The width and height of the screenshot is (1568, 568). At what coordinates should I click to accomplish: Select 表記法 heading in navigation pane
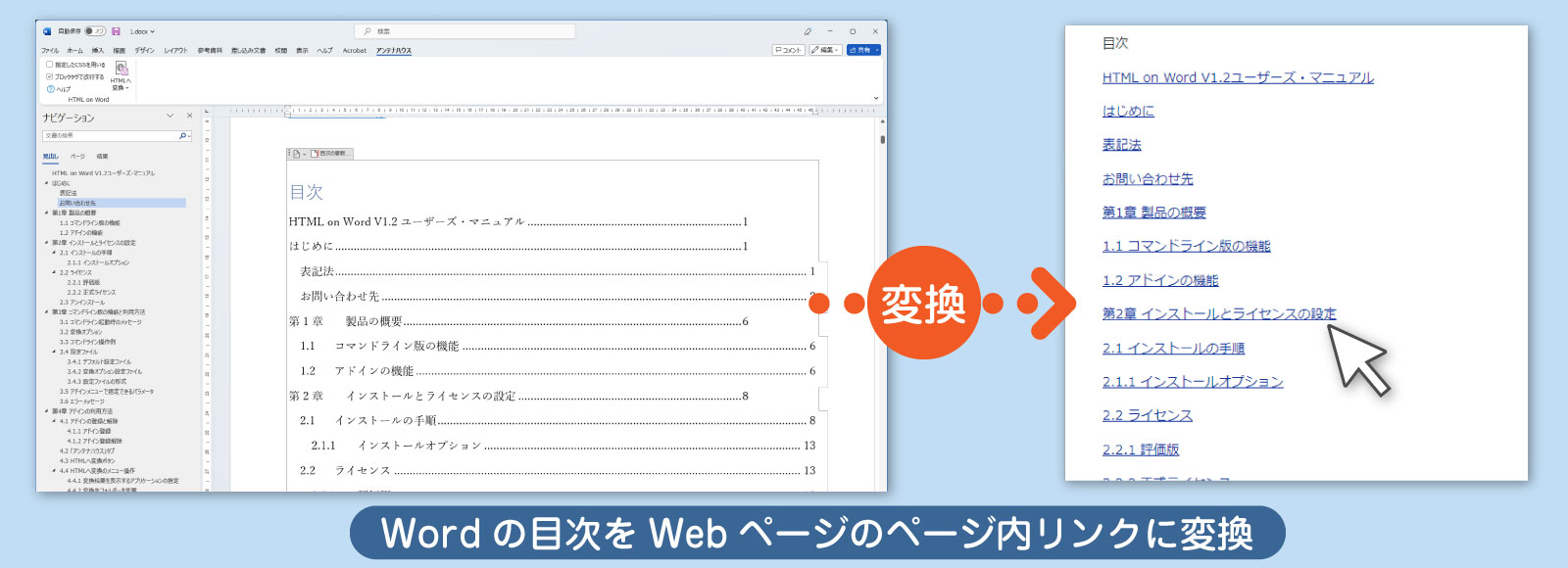(x=68, y=193)
